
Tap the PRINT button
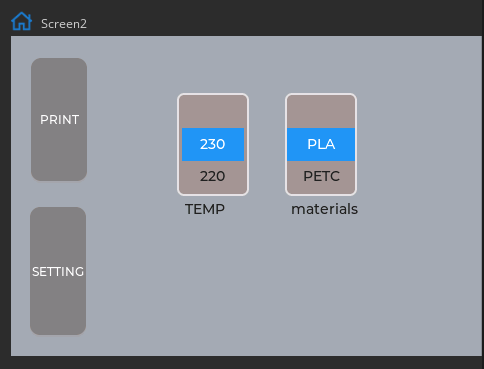tap(59, 119)
